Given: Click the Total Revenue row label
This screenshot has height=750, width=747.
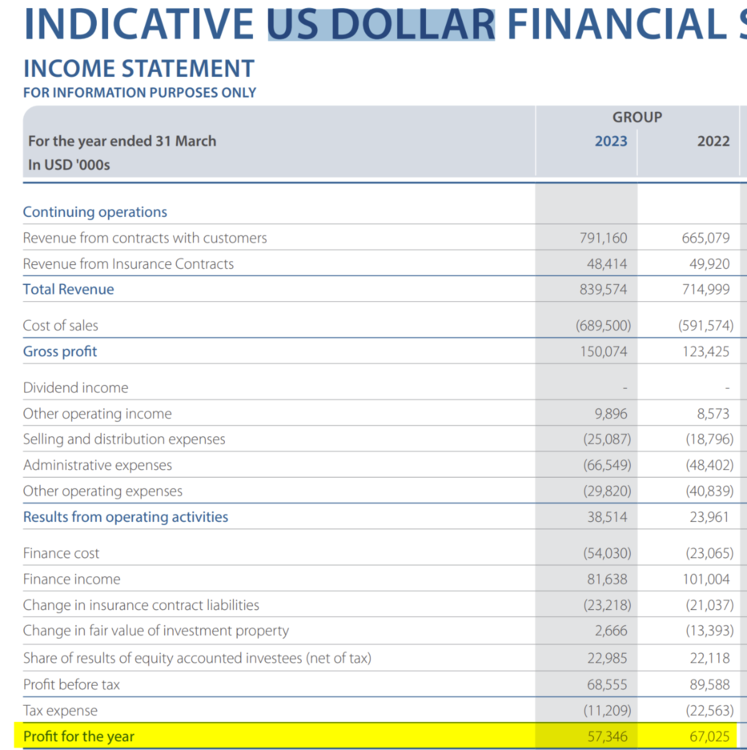Looking at the screenshot, I should (x=68, y=289).
